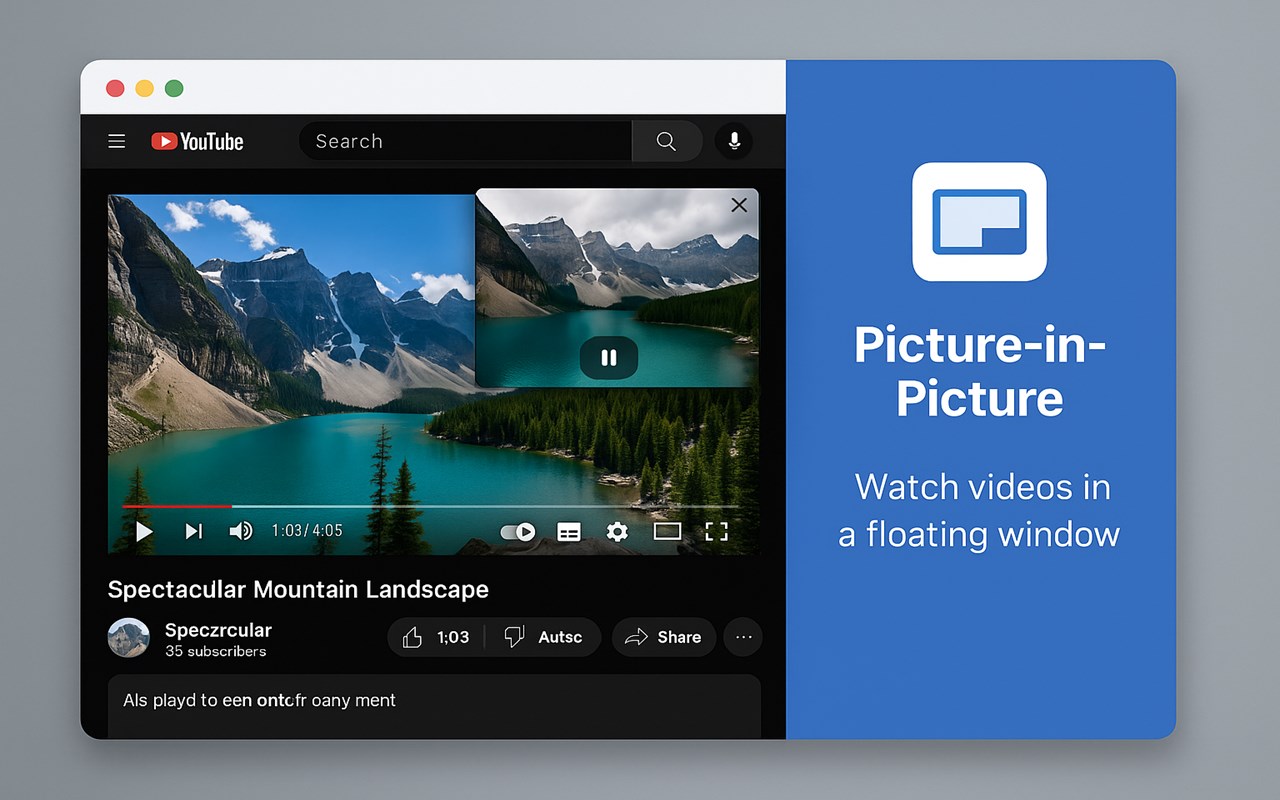Activate voice search with the microphone icon
This screenshot has height=800, width=1280.
pyautogui.click(x=734, y=141)
